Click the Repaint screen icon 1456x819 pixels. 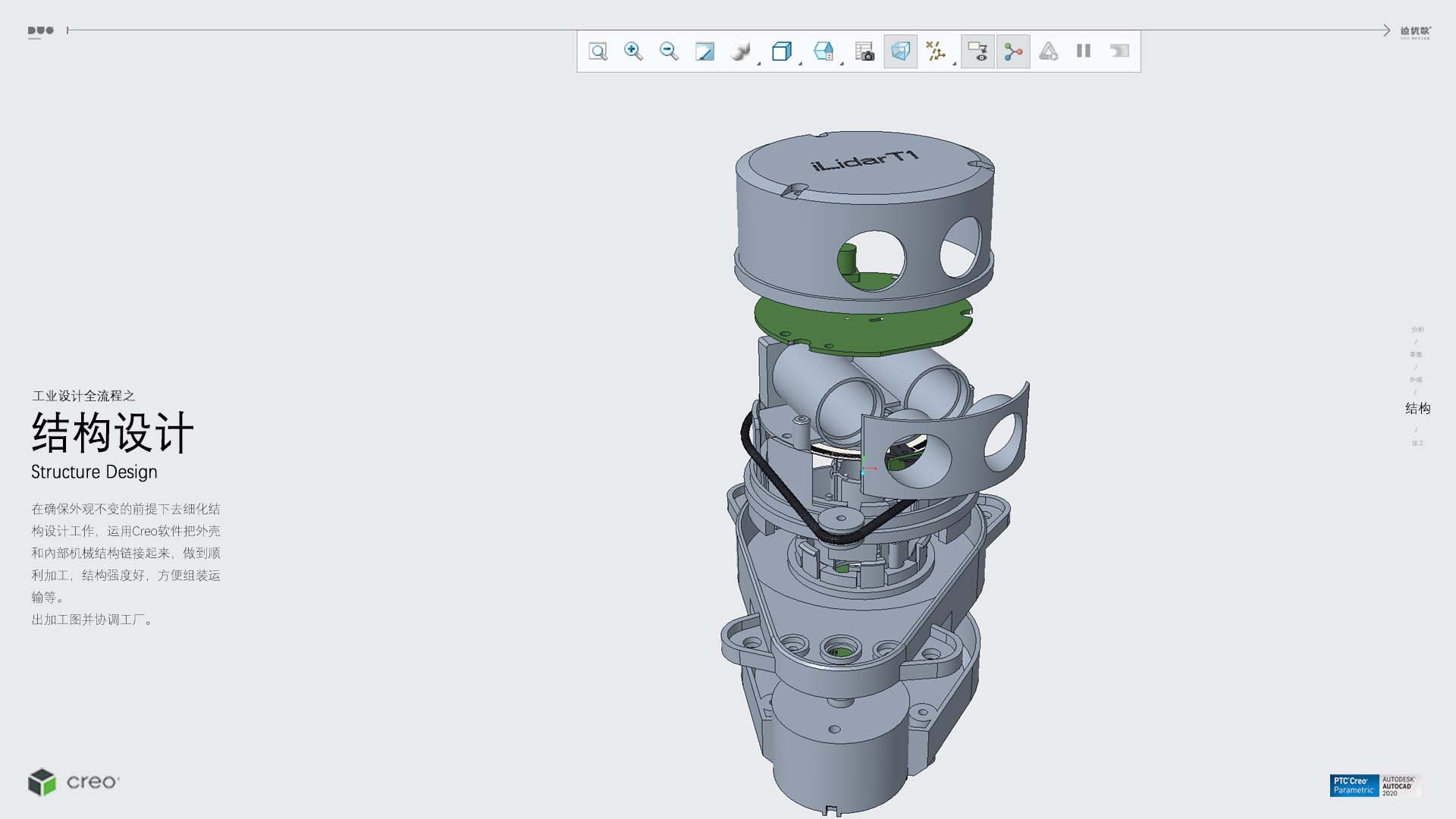(704, 52)
